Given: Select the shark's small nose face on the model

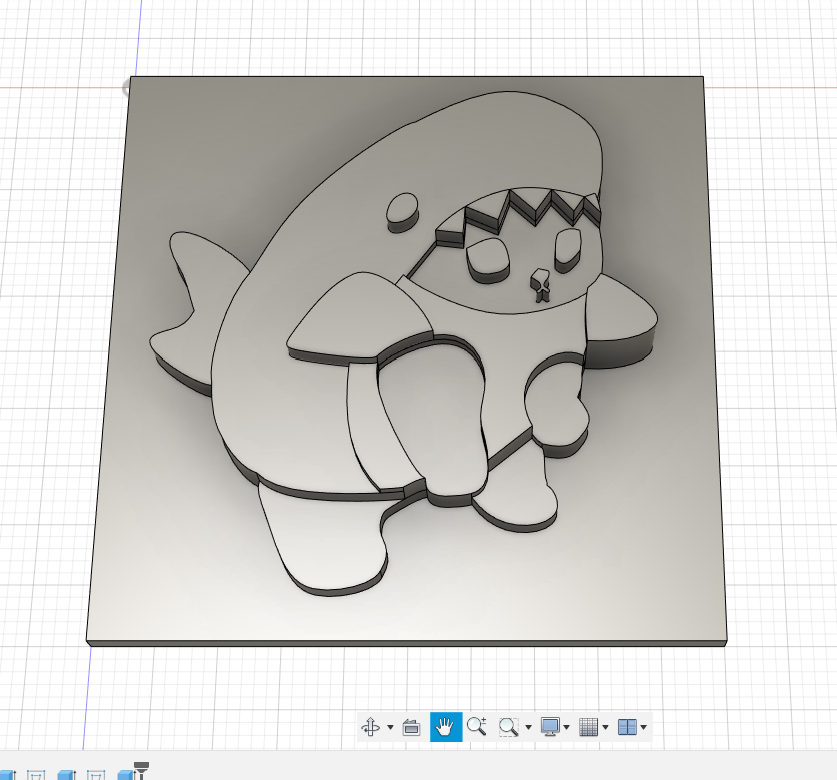Looking at the screenshot, I should pyautogui.click(x=540, y=278).
